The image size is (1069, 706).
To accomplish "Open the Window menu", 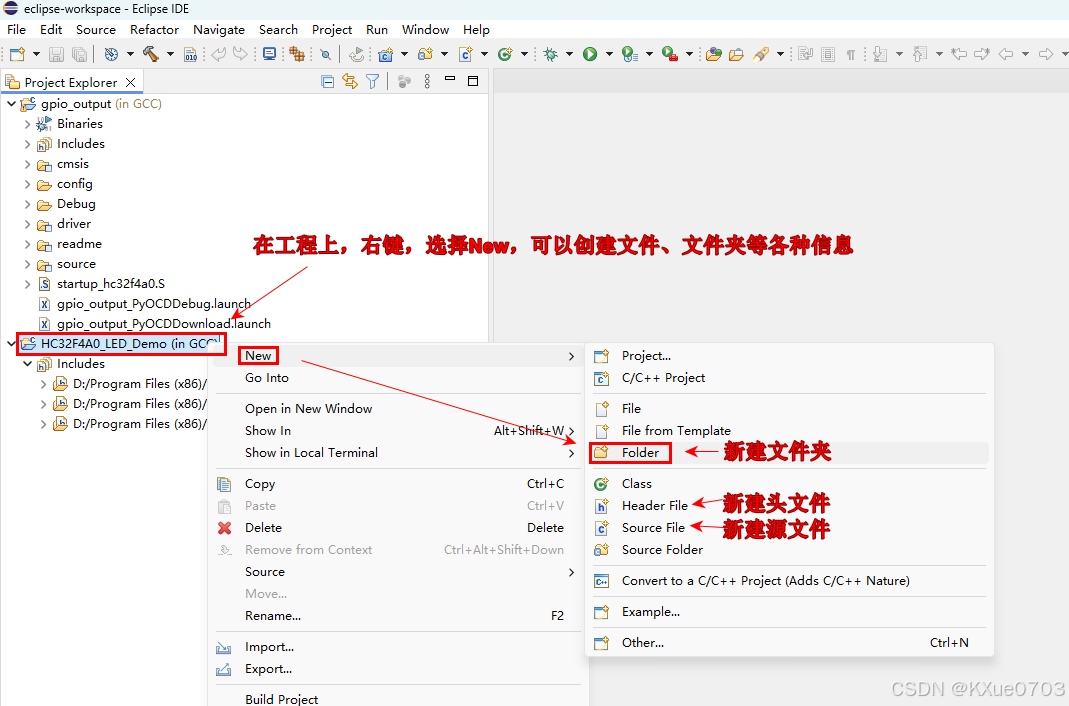I will pos(425,29).
